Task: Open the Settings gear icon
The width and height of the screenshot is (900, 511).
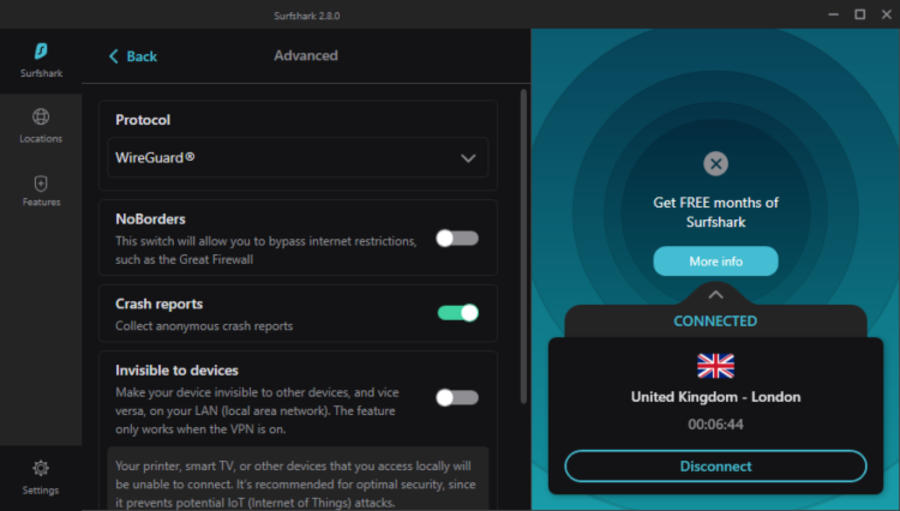Action: [41, 468]
